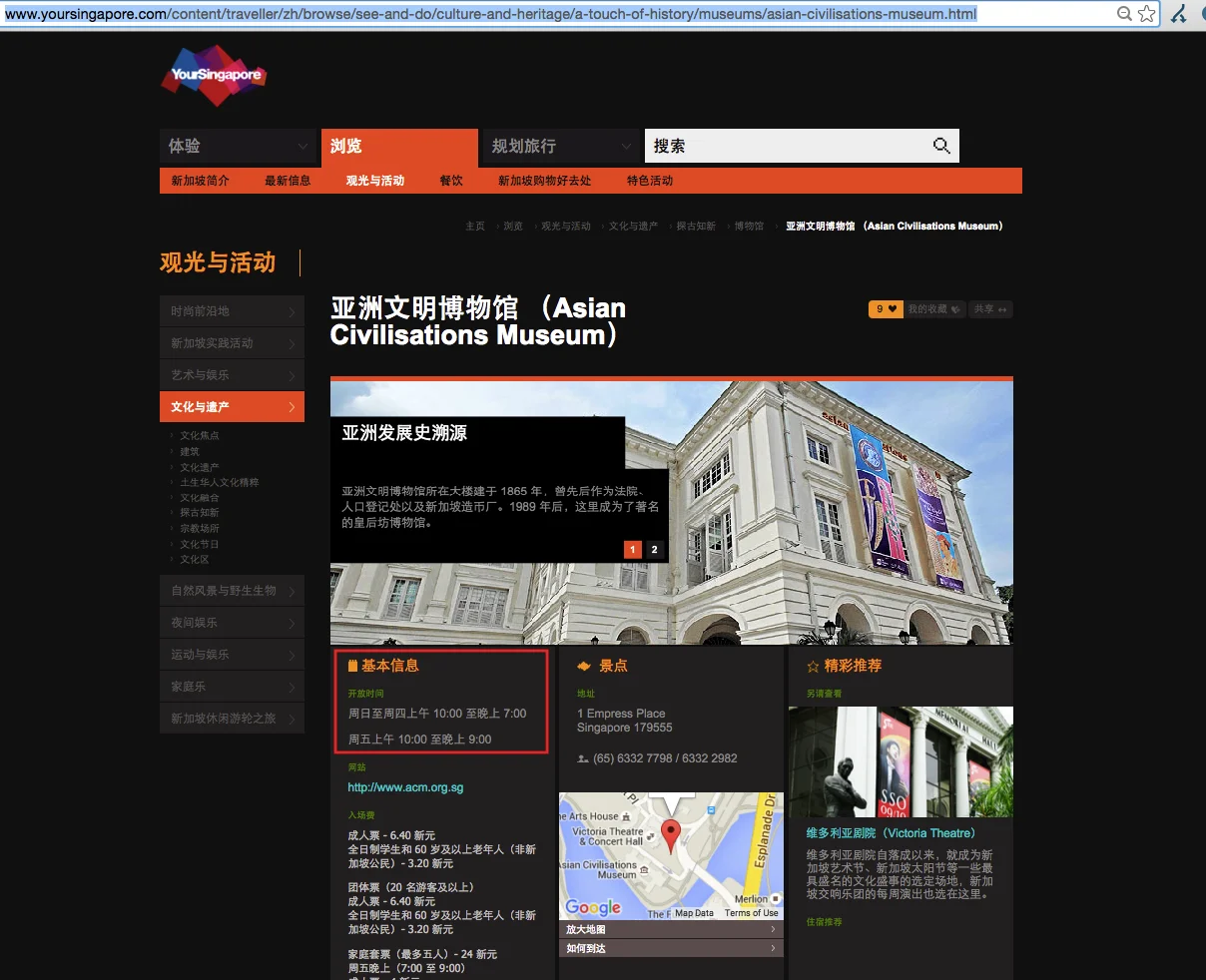Open the Google logo on the embedded map
This screenshot has height=980, width=1206.
click(594, 908)
